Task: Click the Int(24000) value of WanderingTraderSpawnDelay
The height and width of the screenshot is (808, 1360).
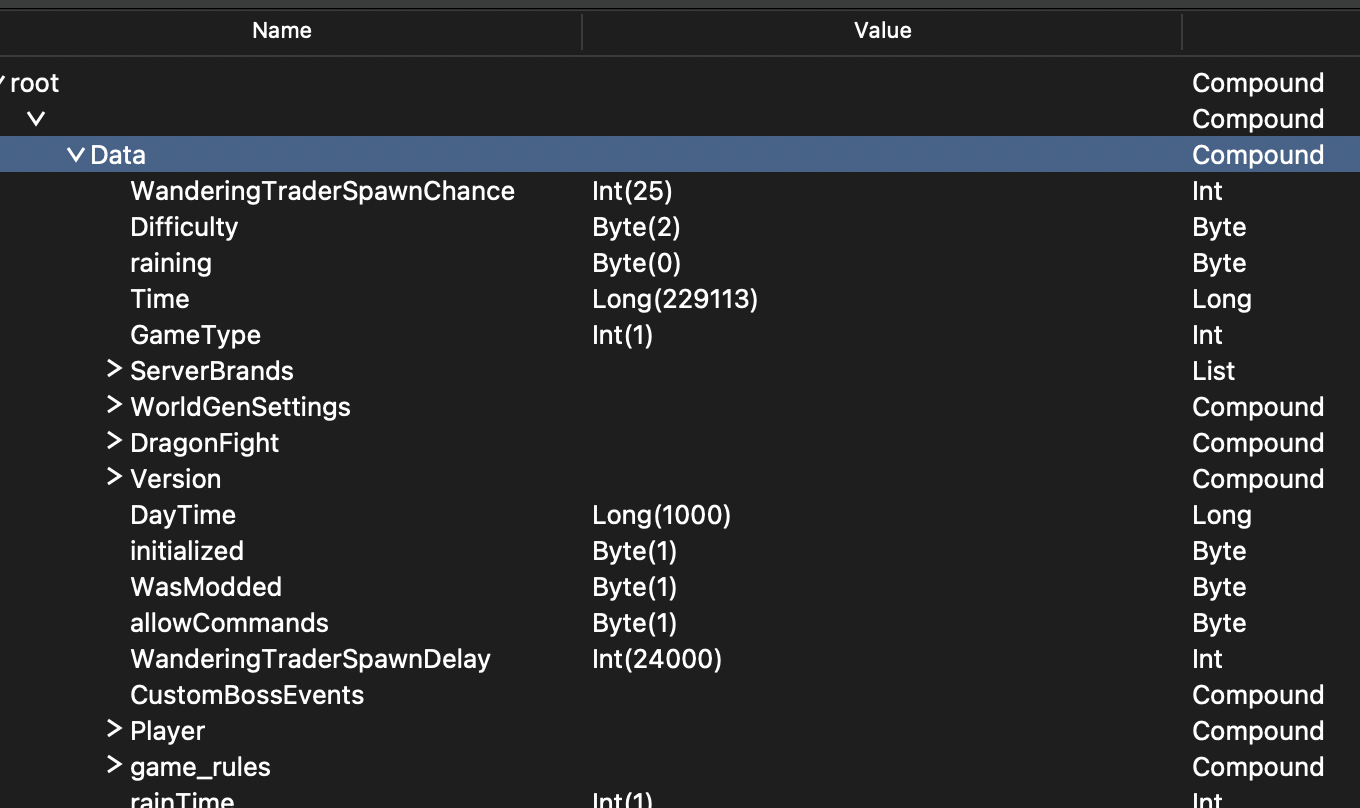Action: tap(657, 659)
